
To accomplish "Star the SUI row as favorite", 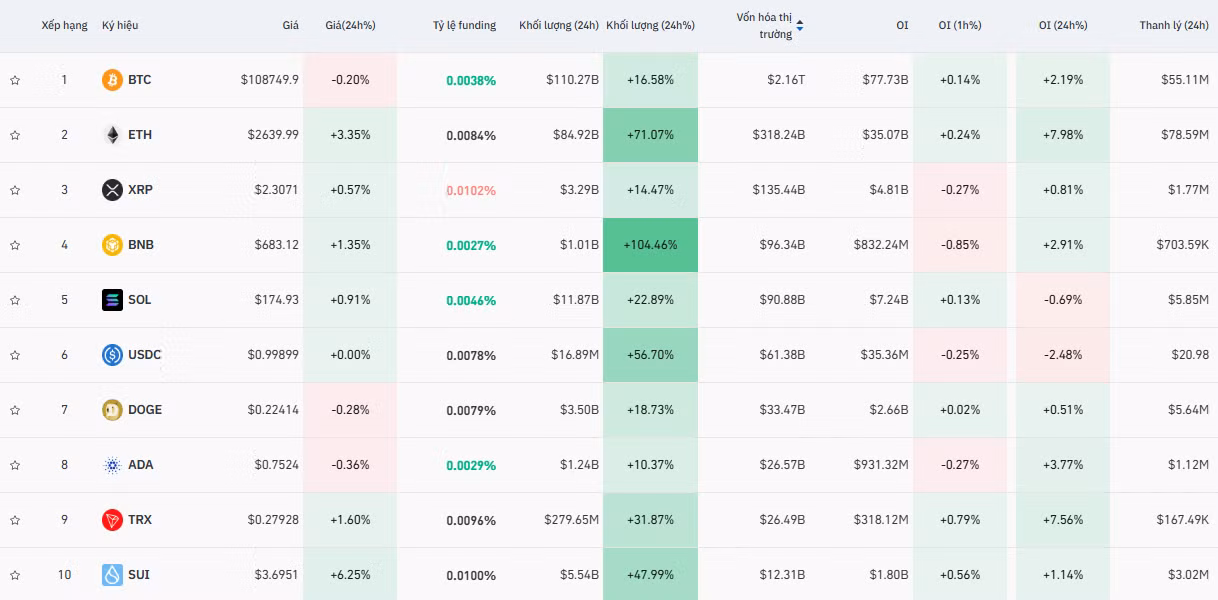I will click(x=15, y=575).
